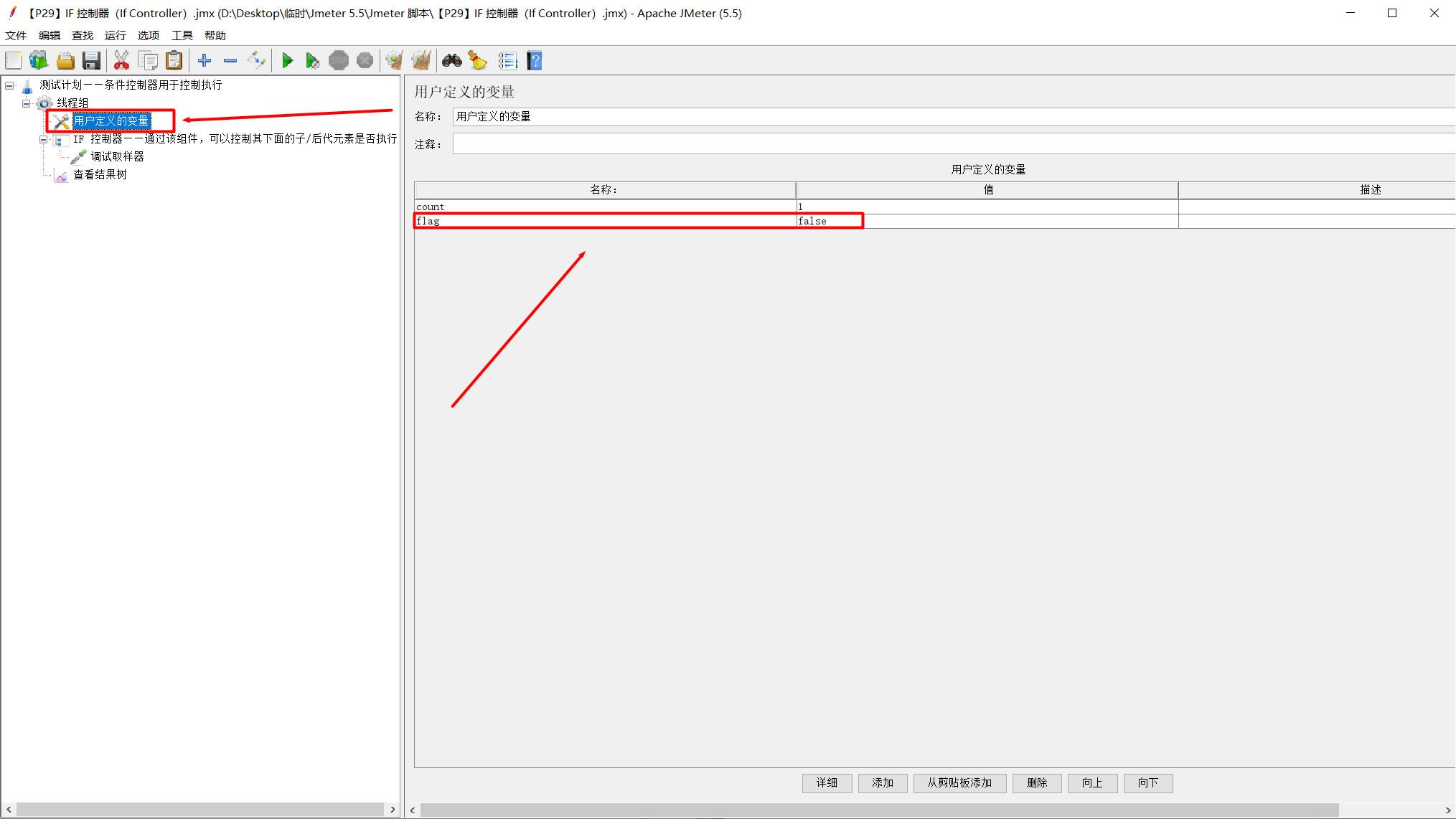Open the 运行 menu

point(114,35)
